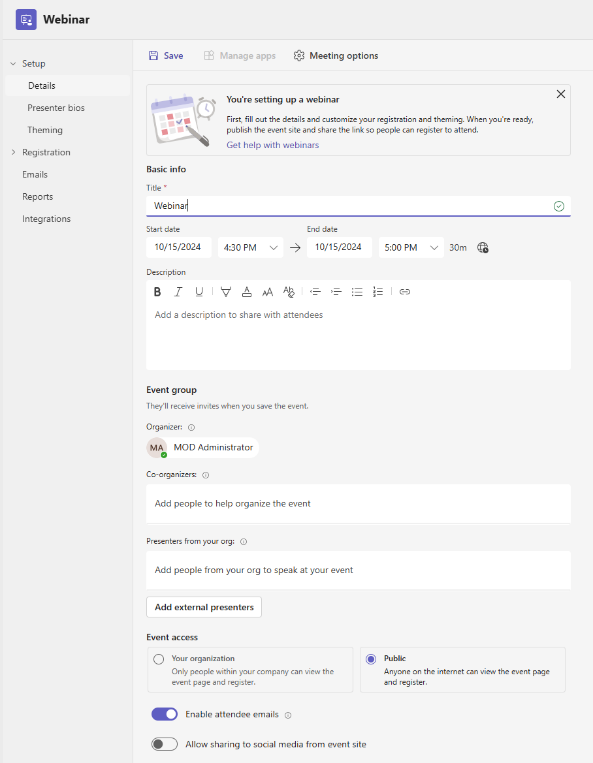Viewport: 593px width, 763px height.
Task: Open Theming page
Action: pyautogui.click(x=45, y=130)
